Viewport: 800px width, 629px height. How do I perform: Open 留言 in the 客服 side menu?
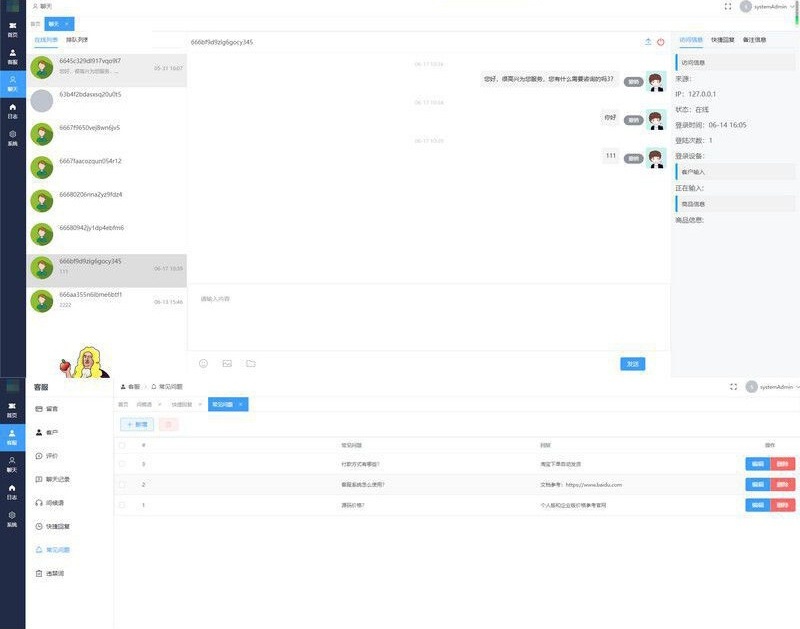pyautogui.click(x=46, y=409)
